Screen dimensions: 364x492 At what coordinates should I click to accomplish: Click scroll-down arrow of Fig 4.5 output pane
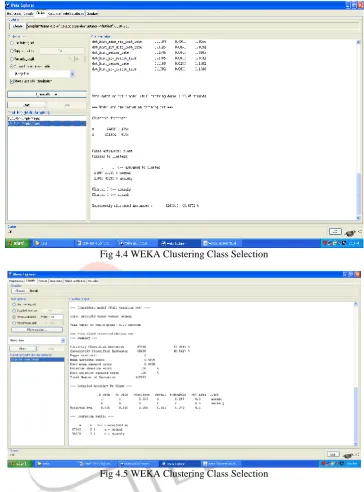356,444
